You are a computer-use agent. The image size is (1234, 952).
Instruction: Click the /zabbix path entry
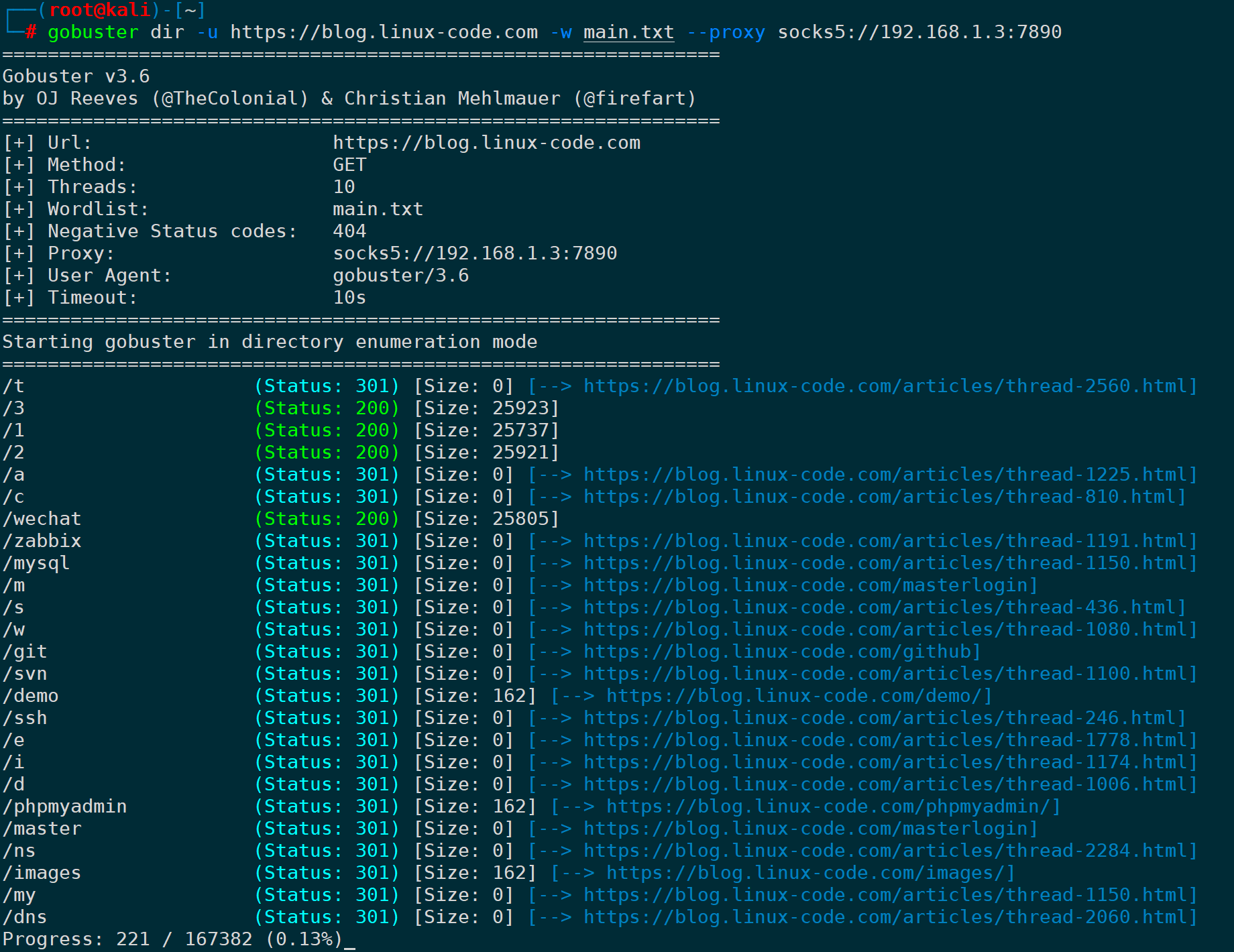click(42, 541)
